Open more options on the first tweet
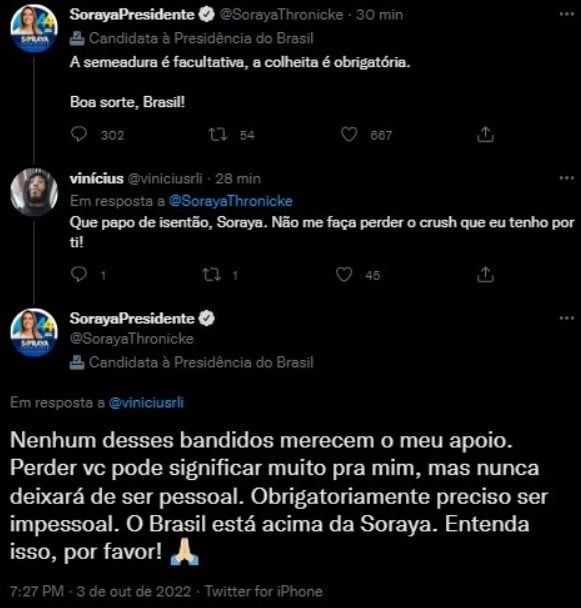581x608 pixels. coord(567,14)
